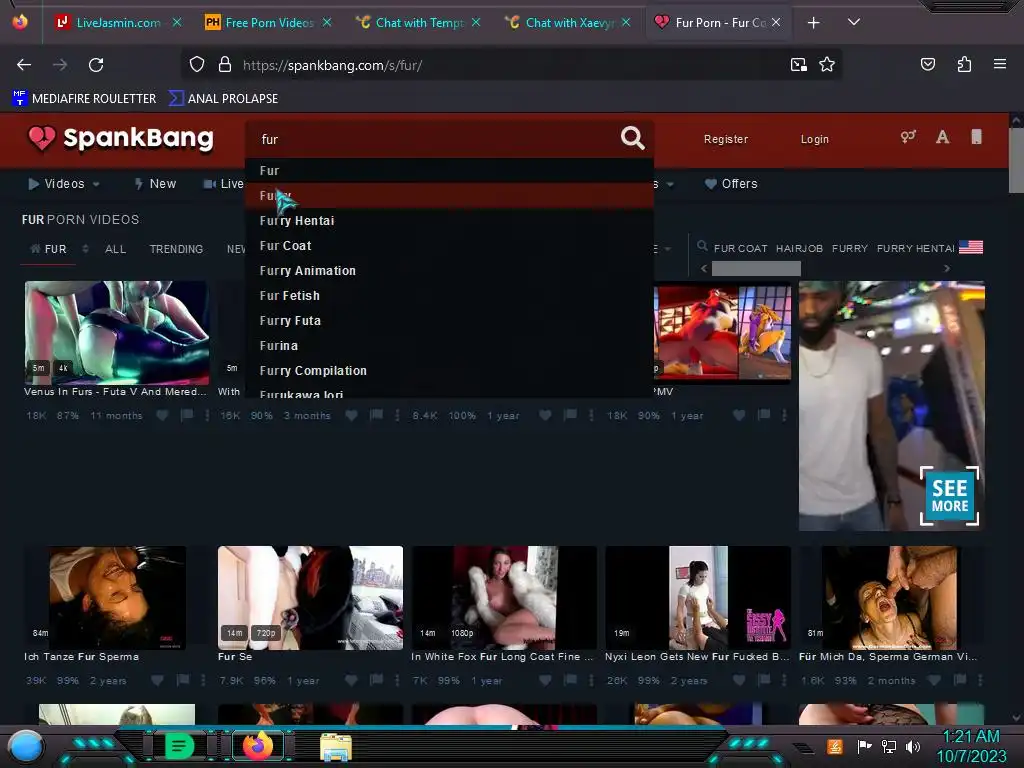Click the tag list horizontal scrollbar
This screenshot has width=1024, height=768.
[x=756, y=268]
